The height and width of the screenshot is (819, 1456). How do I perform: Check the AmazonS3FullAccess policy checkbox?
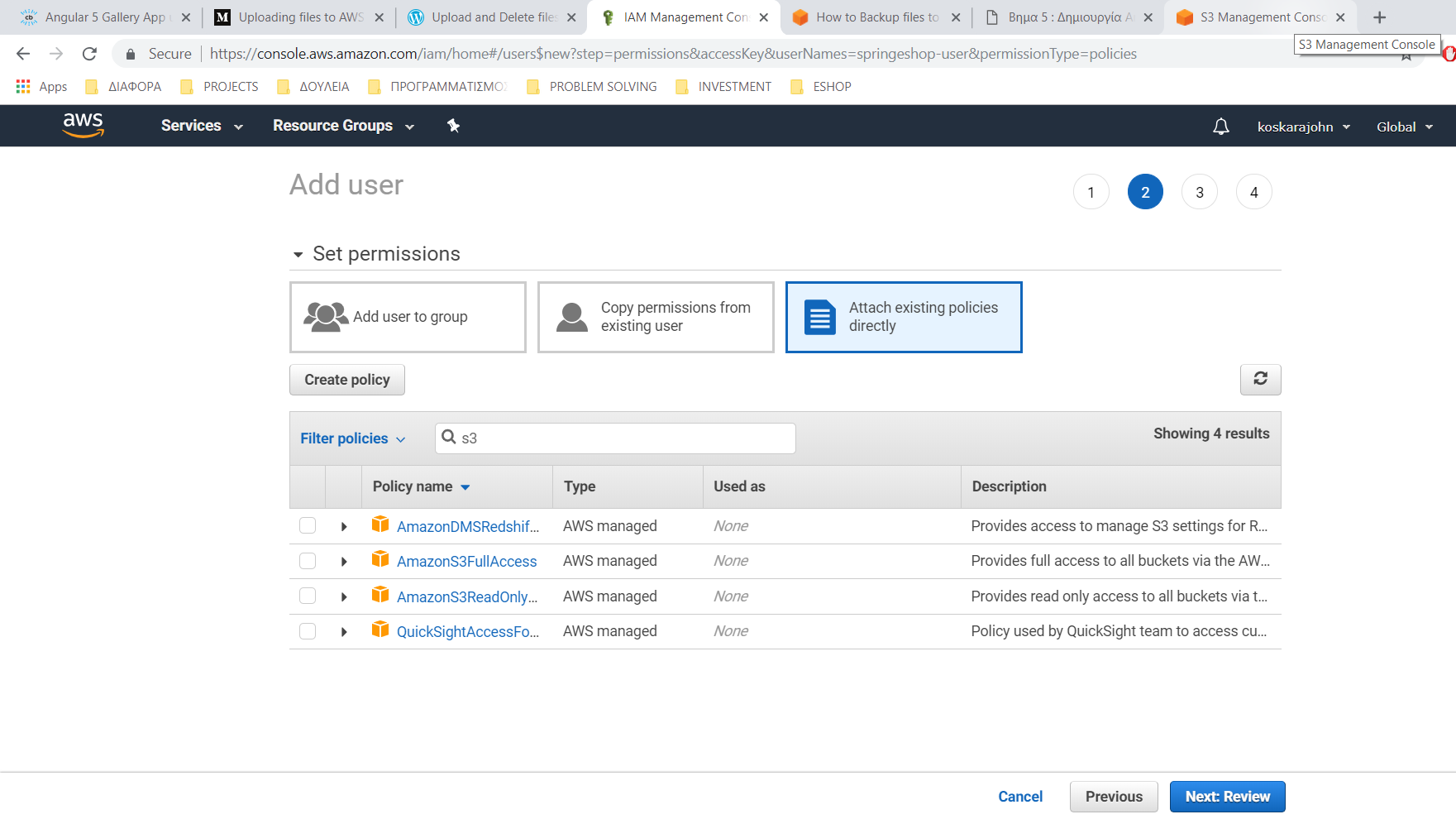point(308,561)
